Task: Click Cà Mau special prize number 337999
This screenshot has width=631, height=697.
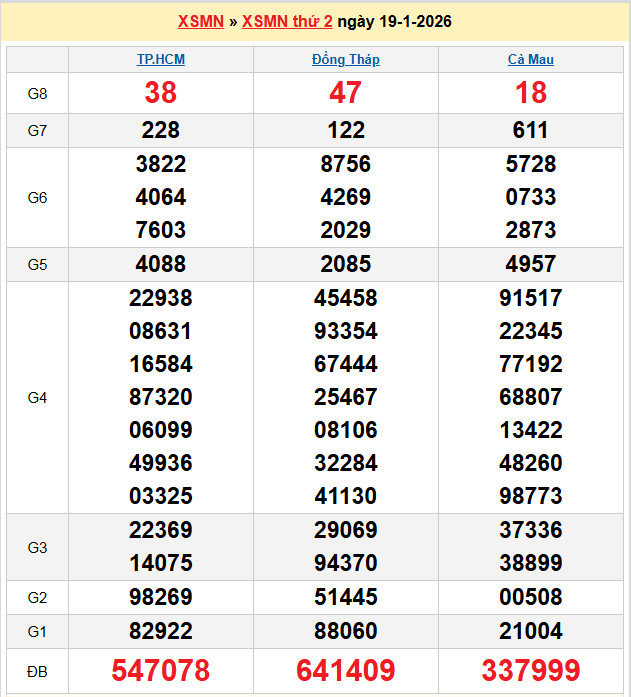Action: pos(530,670)
